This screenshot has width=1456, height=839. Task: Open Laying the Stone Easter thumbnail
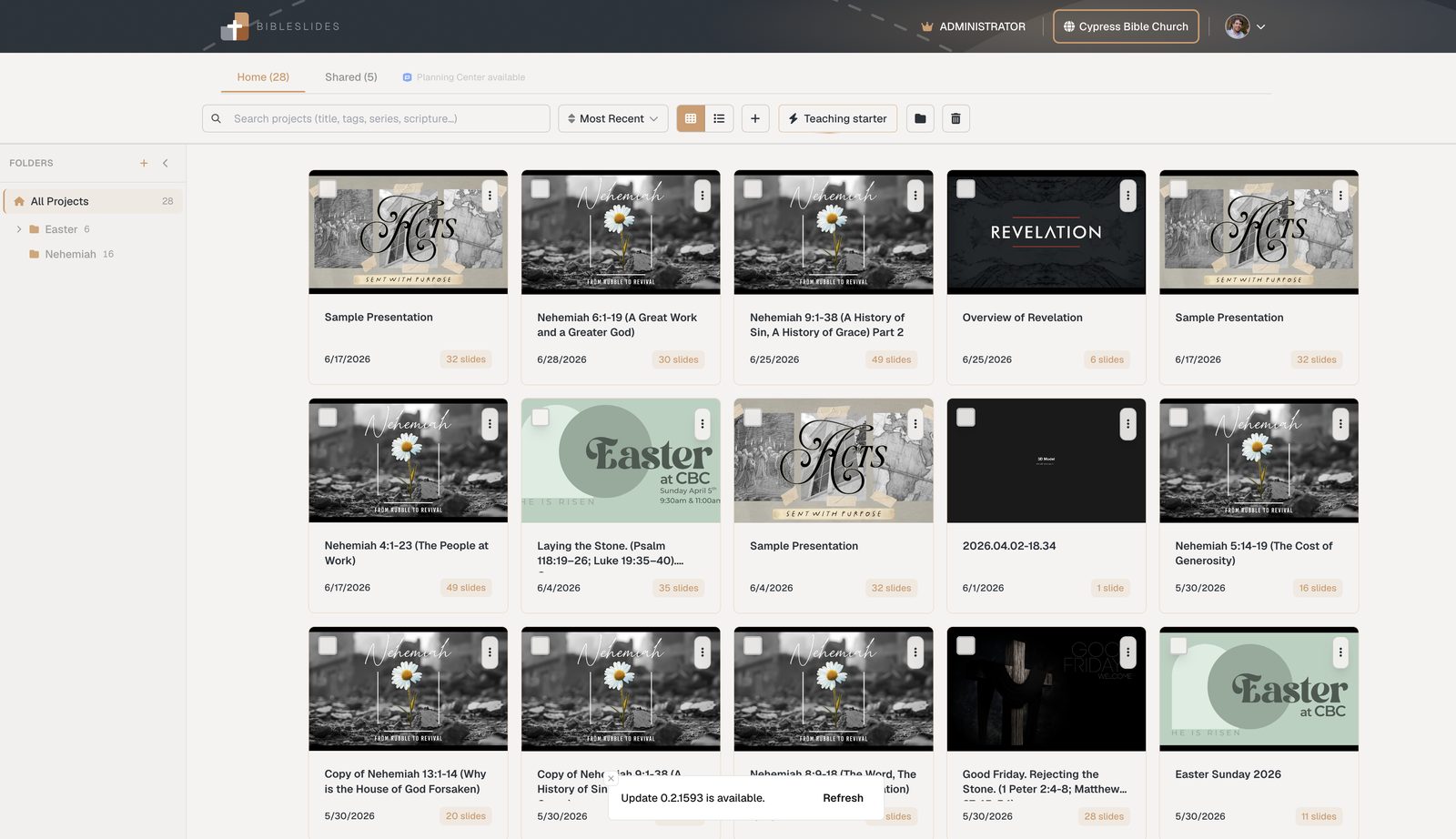(621, 460)
